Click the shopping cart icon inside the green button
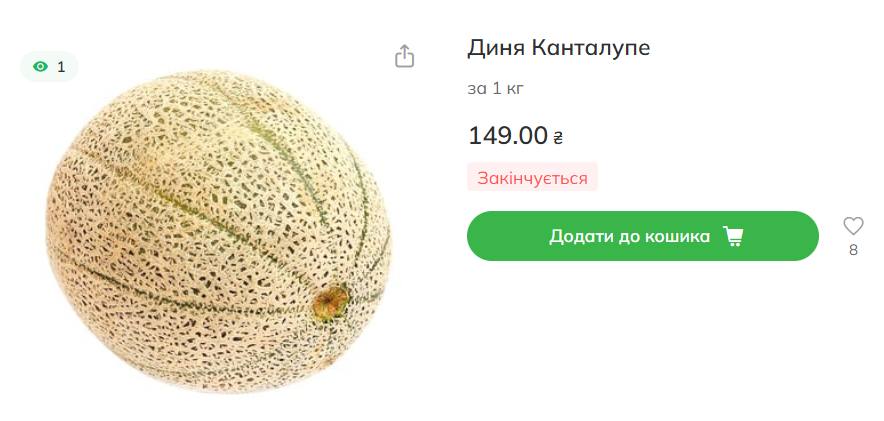 pos(733,236)
